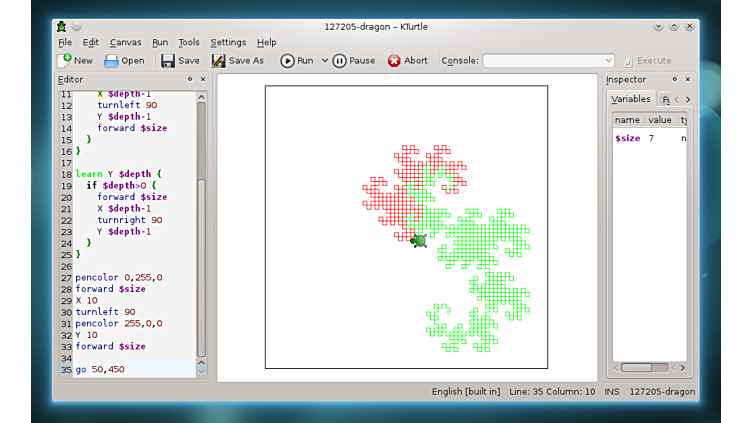Expand the Run speed dropdown arrow
752x423 pixels.
pos(322,61)
